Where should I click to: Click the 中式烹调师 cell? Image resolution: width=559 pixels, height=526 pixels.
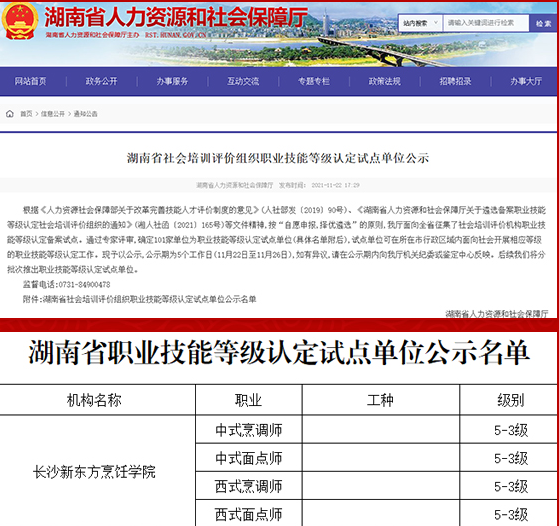[x=248, y=430]
